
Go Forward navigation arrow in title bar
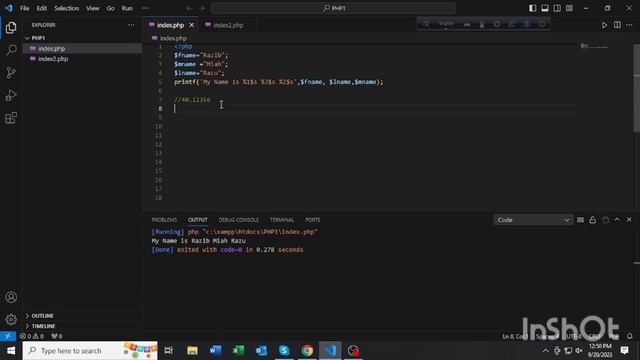[x=202, y=8]
